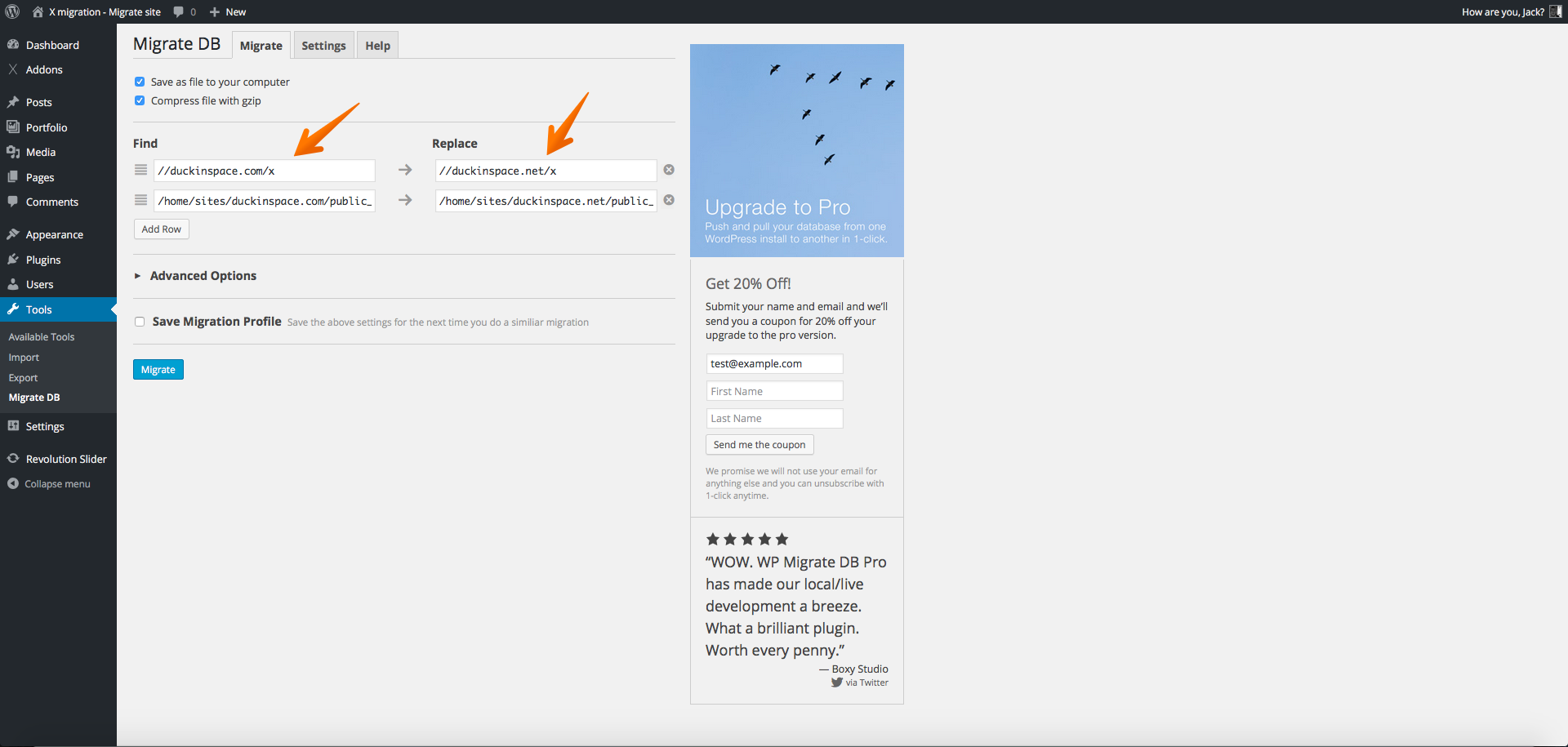
Task: Click the WordPress logo in admin bar
Action: point(12,11)
